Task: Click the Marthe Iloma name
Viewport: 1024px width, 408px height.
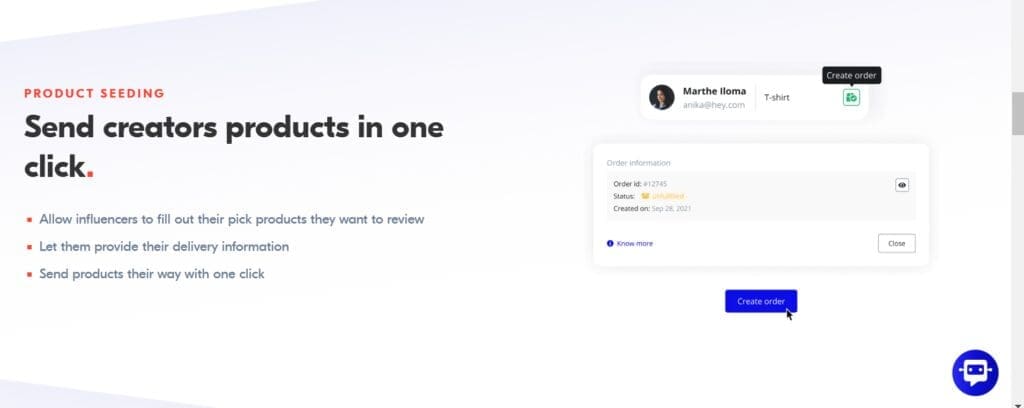Action: click(714, 91)
